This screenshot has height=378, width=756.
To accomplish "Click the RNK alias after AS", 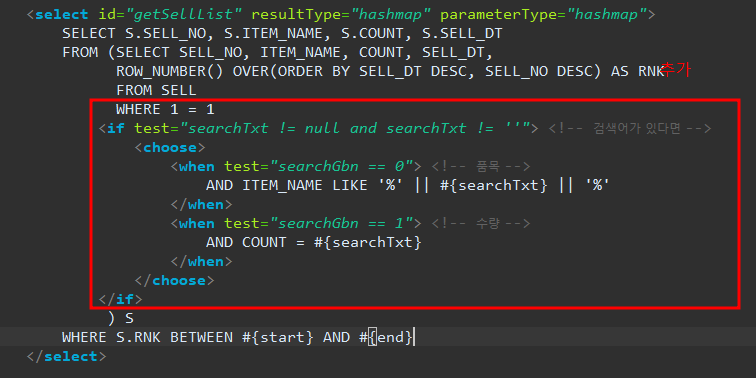I will click(651, 71).
